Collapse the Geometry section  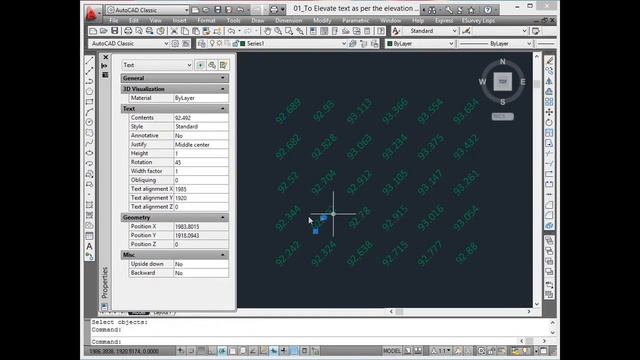point(223,218)
